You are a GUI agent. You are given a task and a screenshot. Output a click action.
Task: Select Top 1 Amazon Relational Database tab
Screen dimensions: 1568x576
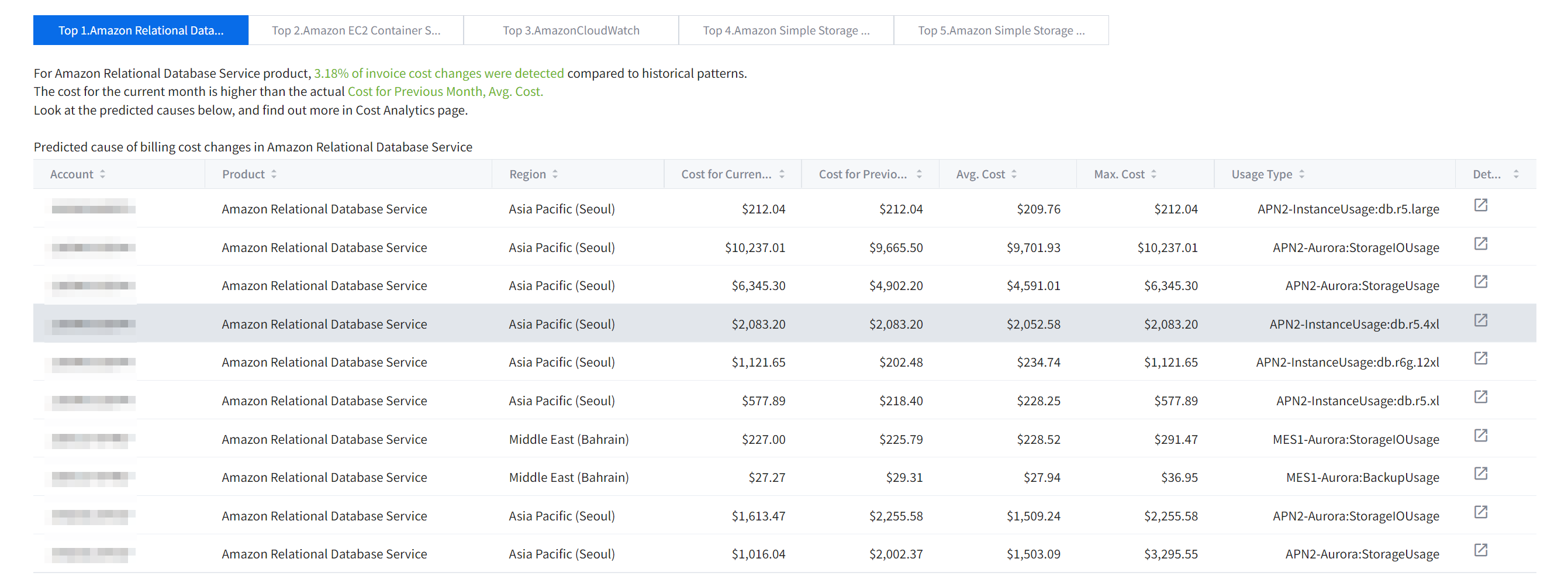click(141, 30)
